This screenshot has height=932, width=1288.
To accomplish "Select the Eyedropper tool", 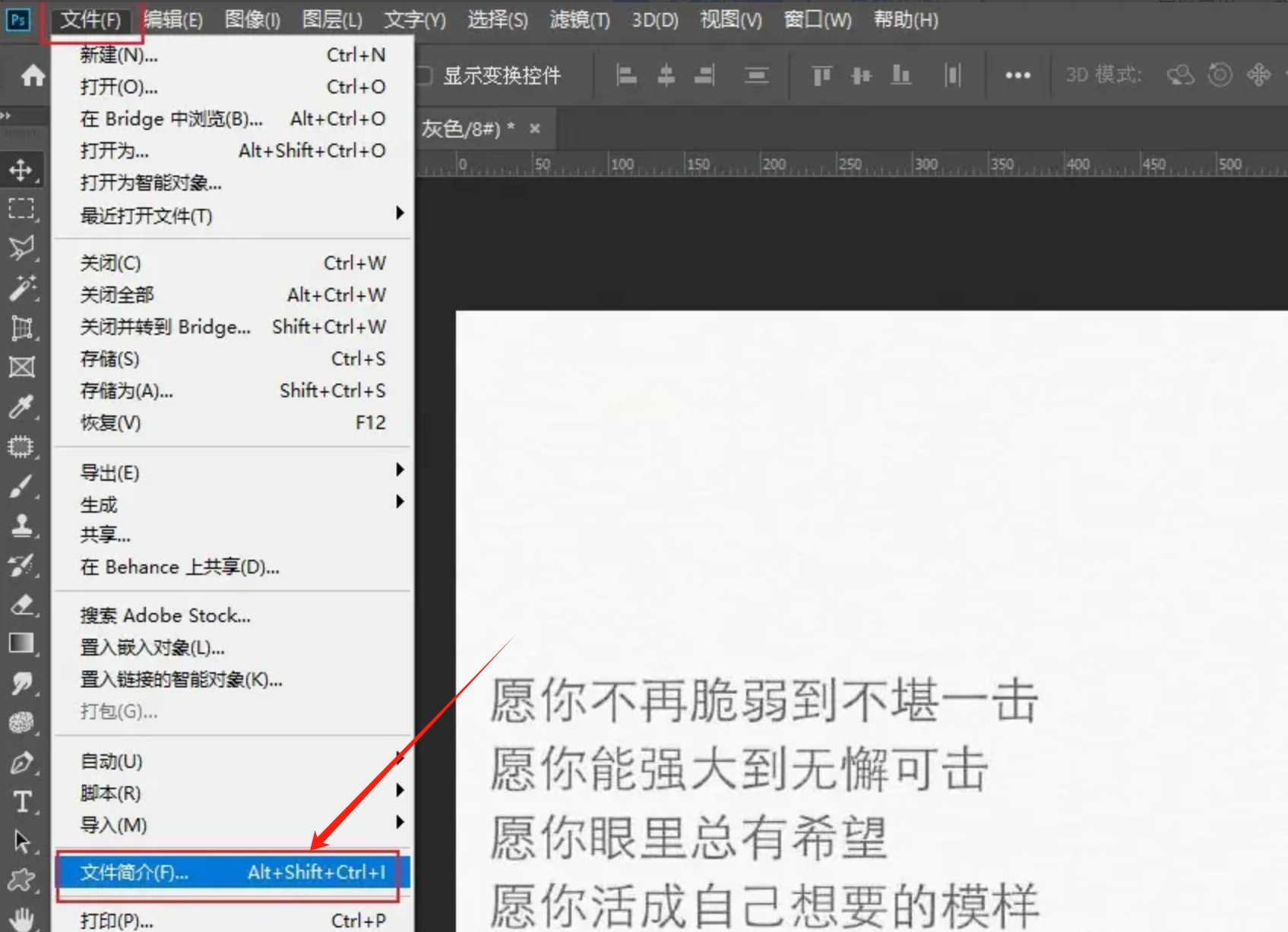I will pyautogui.click(x=21, y=406).
